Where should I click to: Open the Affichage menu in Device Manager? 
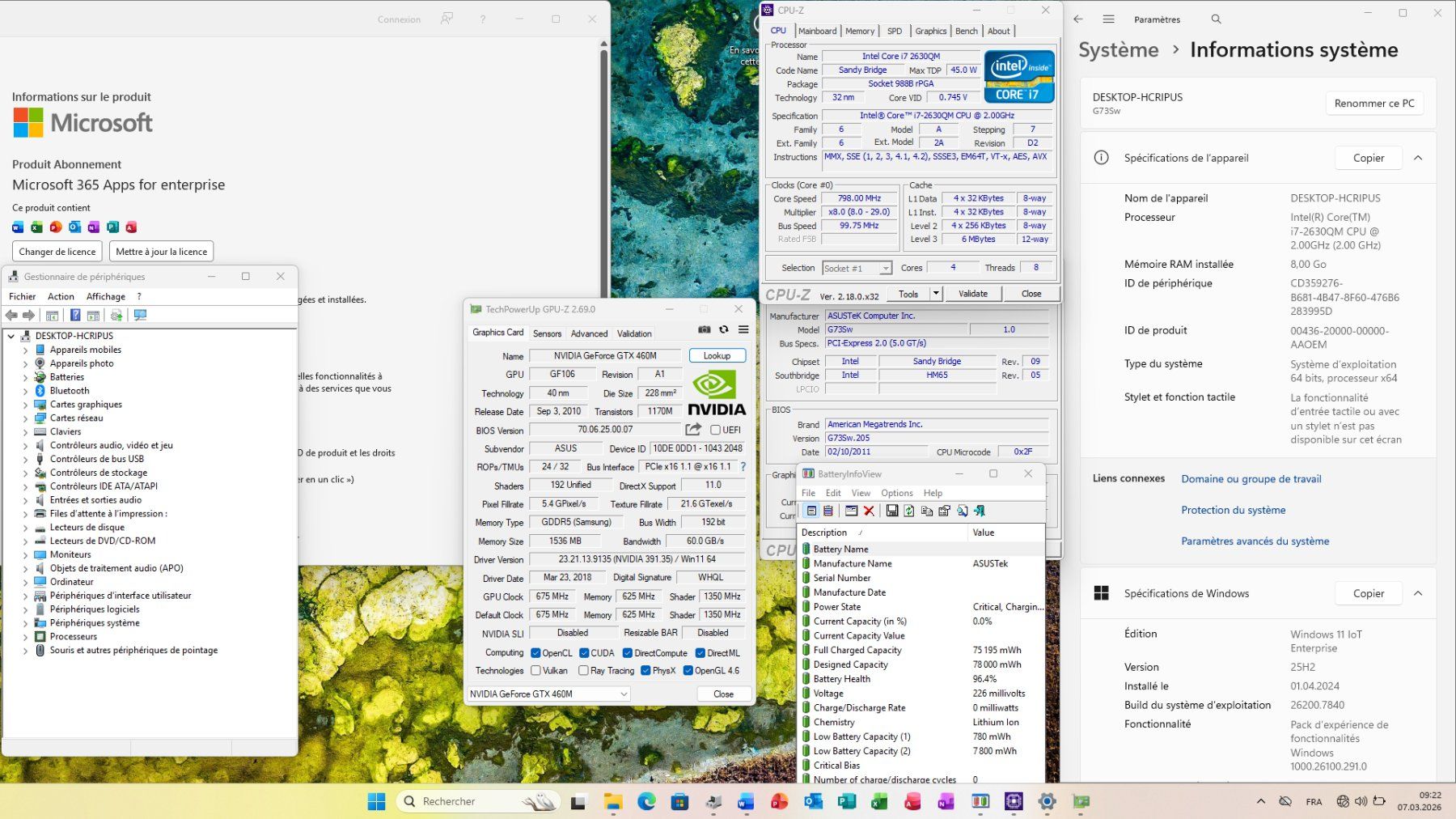coord(106,296)
